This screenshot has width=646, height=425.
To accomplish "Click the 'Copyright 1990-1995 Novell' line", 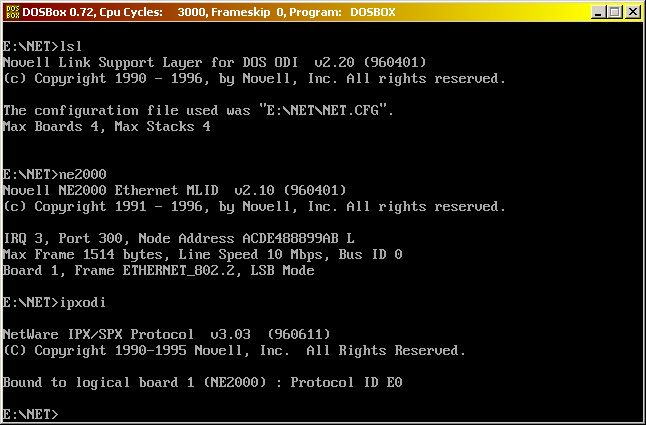I will 234,350.
